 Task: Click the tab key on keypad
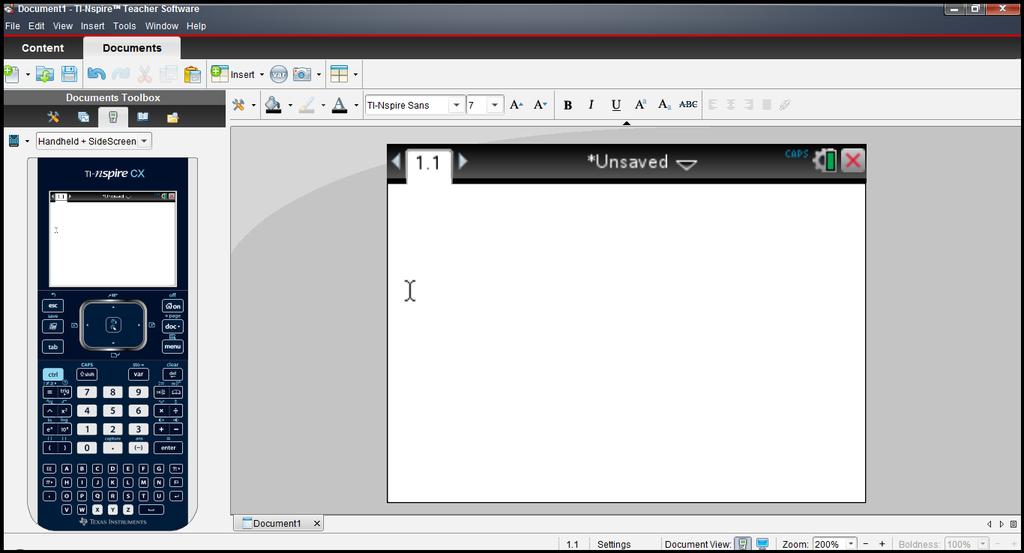pos(53,347)
